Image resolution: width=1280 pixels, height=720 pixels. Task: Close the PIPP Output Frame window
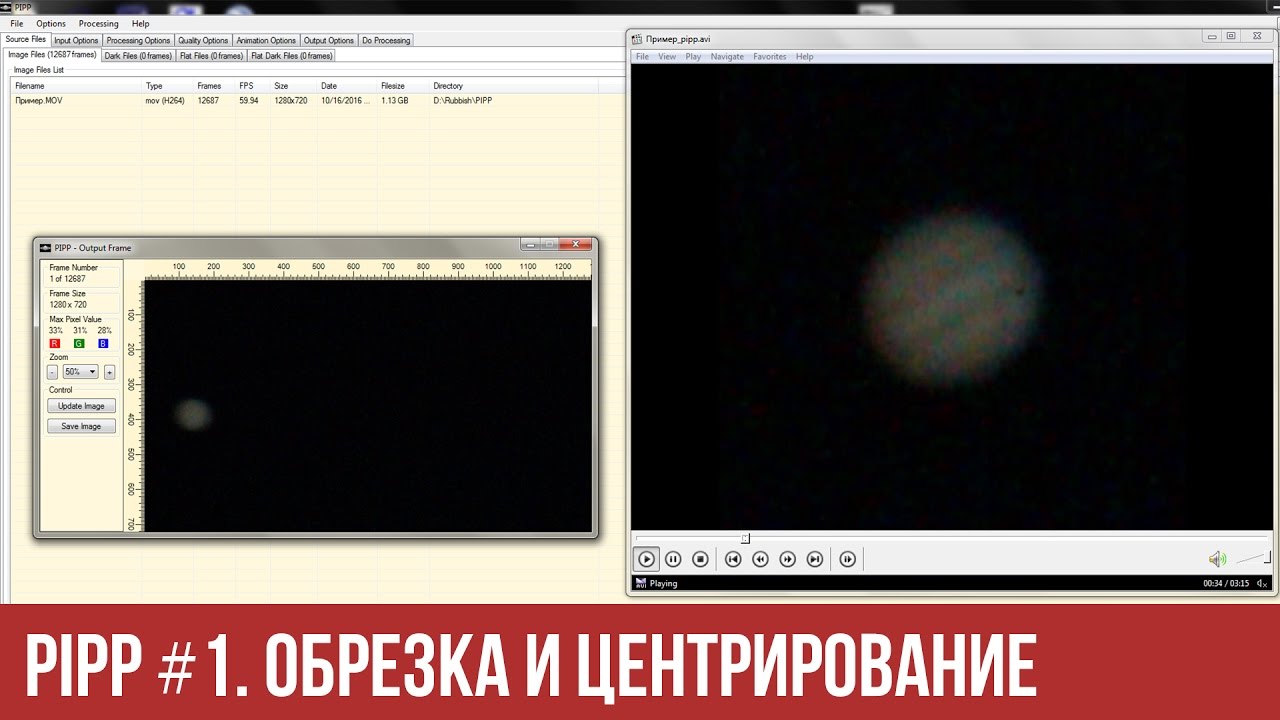coord(575,244)
